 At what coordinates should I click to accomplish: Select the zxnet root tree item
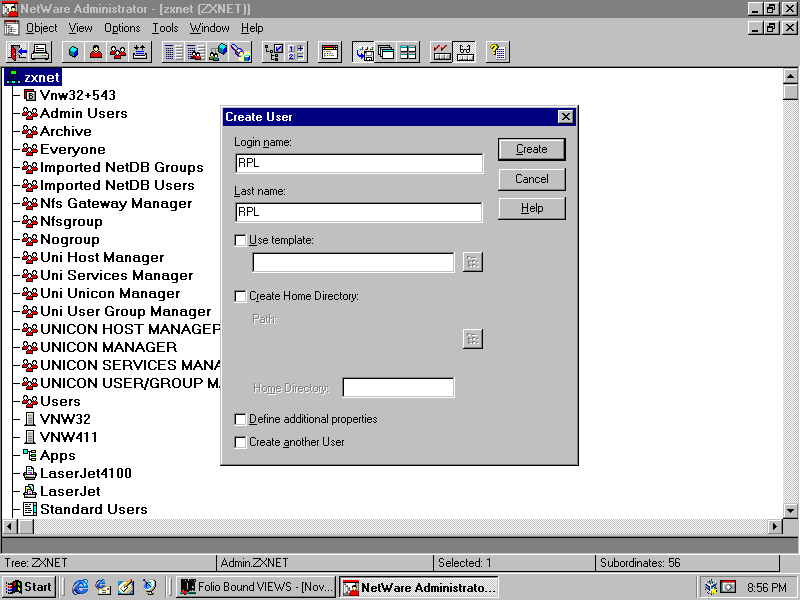point(34,78)
